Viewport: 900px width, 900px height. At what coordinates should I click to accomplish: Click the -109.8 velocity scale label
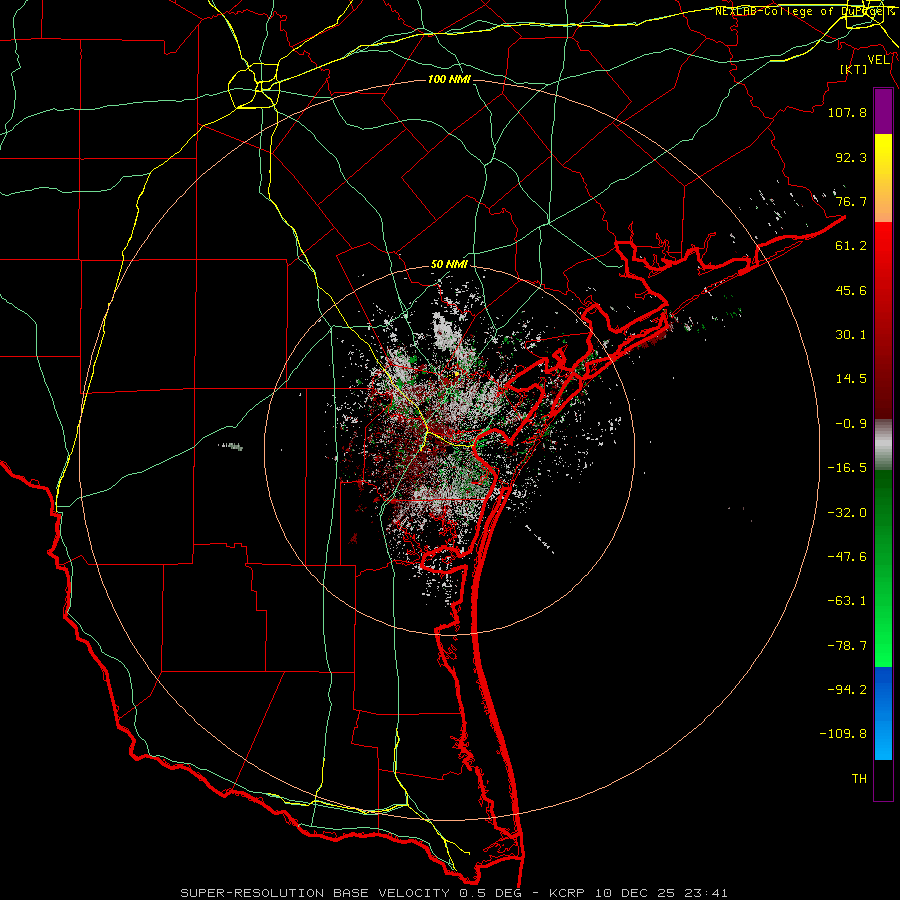(843, 734)
